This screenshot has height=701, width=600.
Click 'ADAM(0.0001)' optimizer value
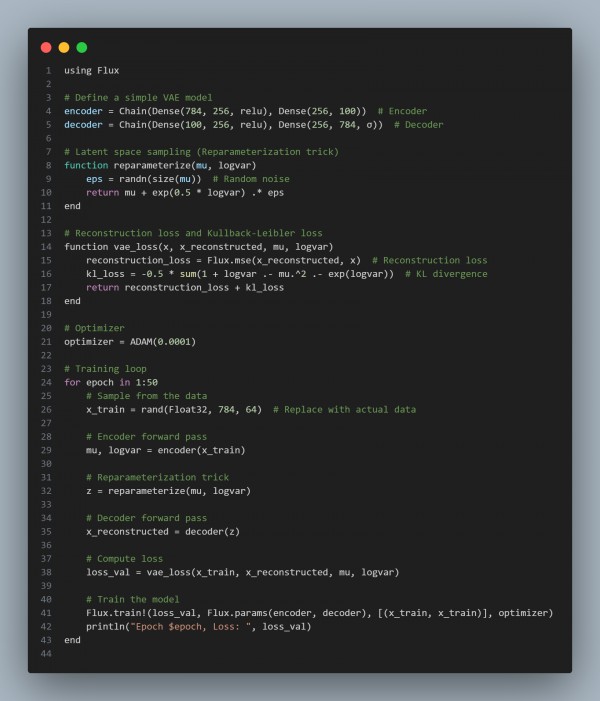click(163, 342)
